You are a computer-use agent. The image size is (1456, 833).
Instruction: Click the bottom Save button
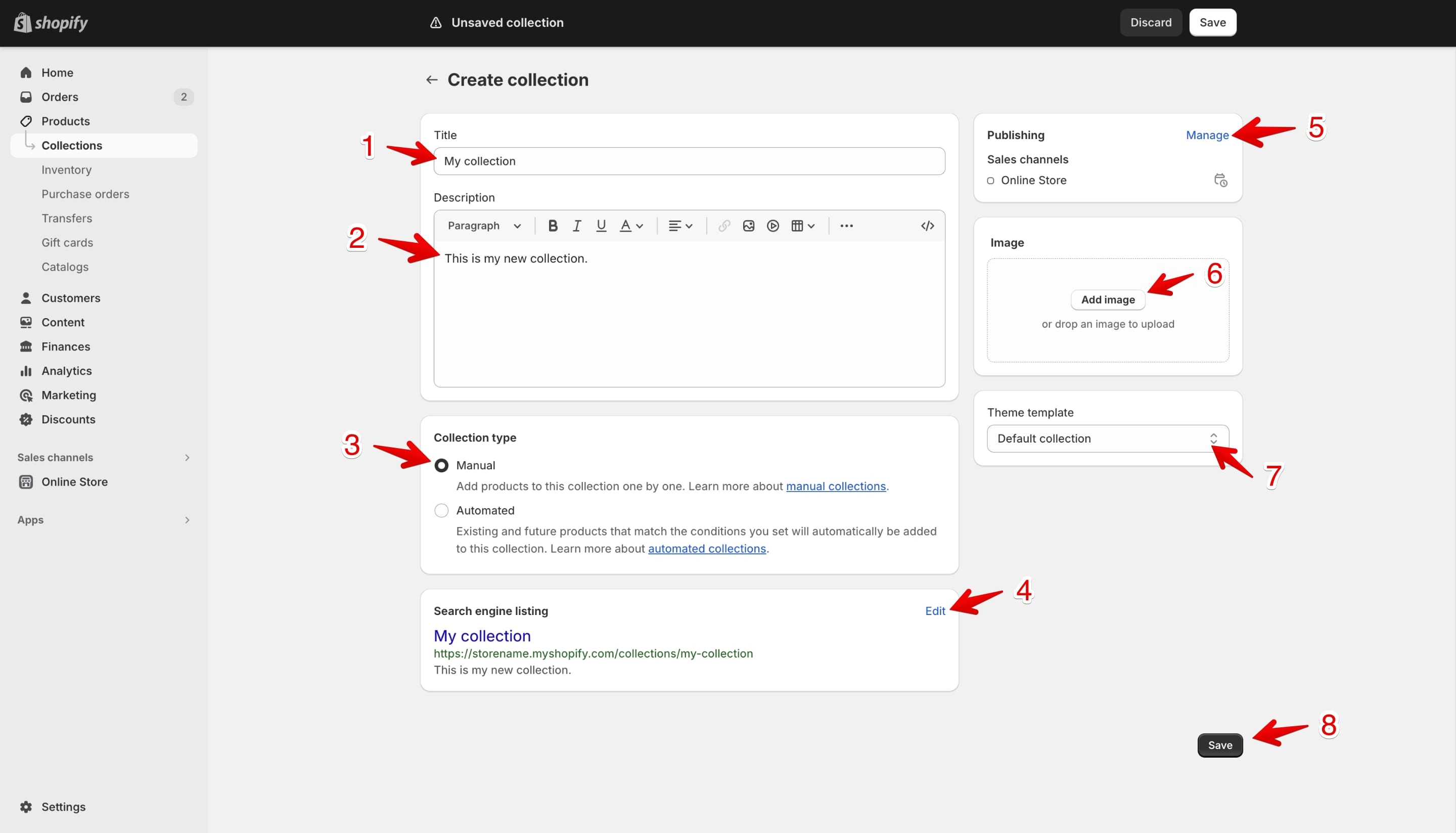click(x=1219, y=746)
